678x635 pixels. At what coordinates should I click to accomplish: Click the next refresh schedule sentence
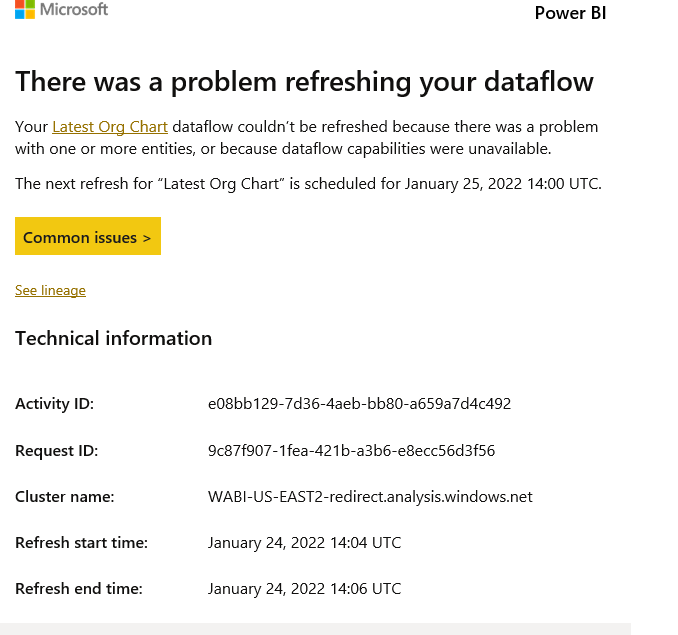point(308,184)
